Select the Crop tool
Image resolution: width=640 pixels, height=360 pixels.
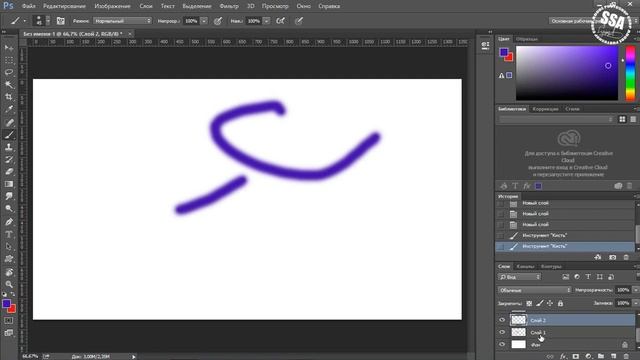pyautogui.click(x=9, y=97)
